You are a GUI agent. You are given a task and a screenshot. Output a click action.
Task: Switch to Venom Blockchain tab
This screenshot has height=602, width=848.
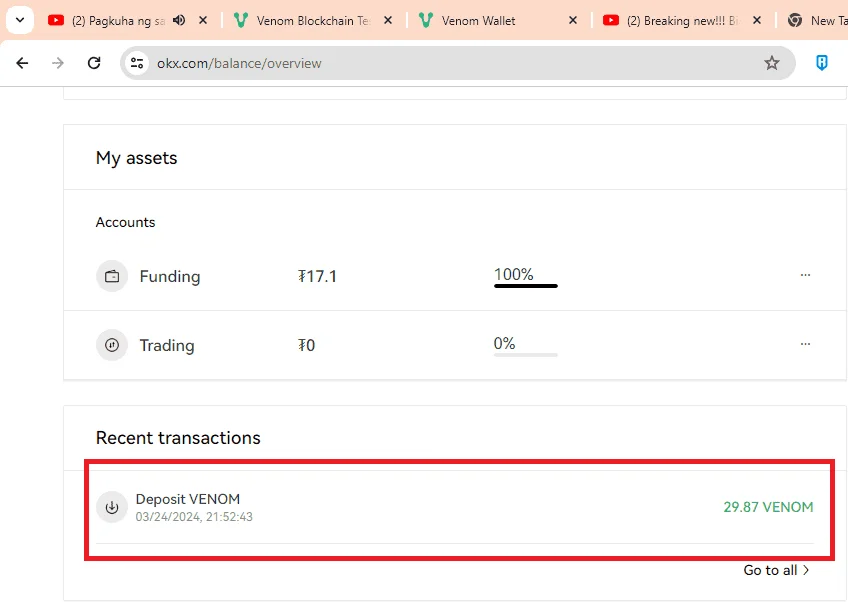pyautogui.click(x=303, y=21)
